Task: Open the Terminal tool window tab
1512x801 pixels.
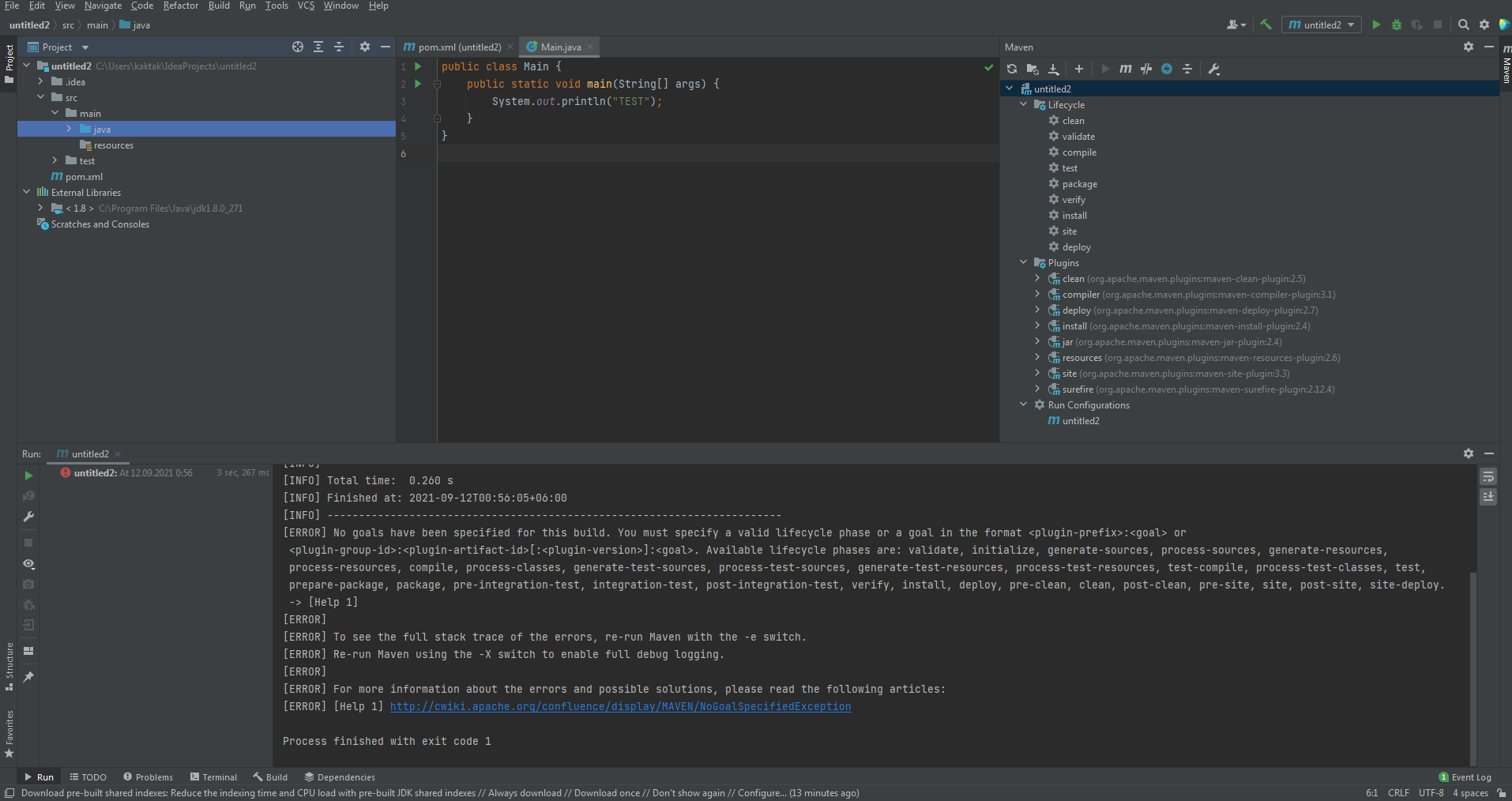Action: [x=213, y=777]
